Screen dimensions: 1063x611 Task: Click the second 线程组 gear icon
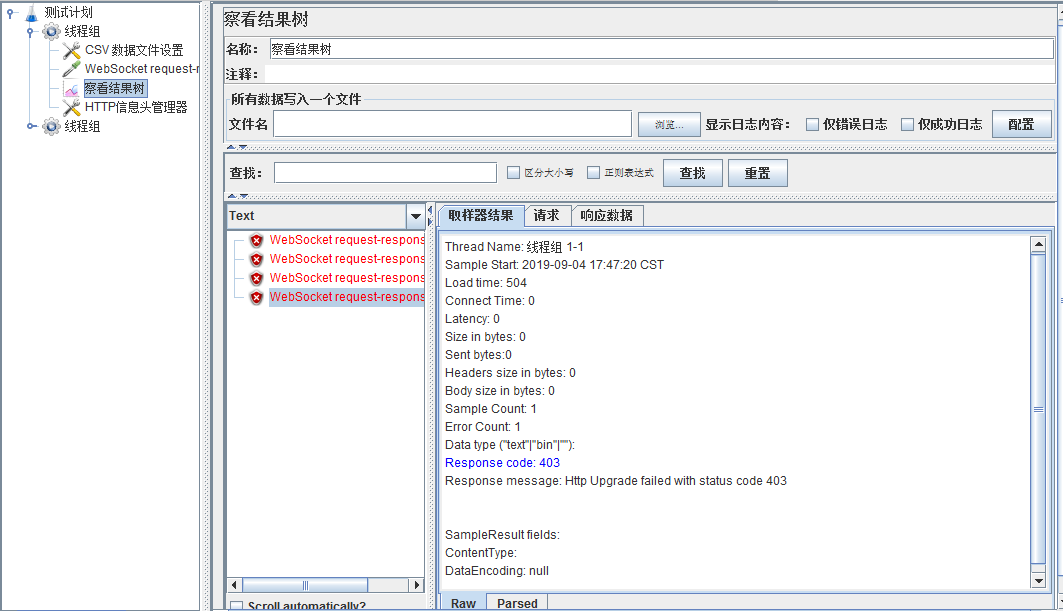(50, 126)
